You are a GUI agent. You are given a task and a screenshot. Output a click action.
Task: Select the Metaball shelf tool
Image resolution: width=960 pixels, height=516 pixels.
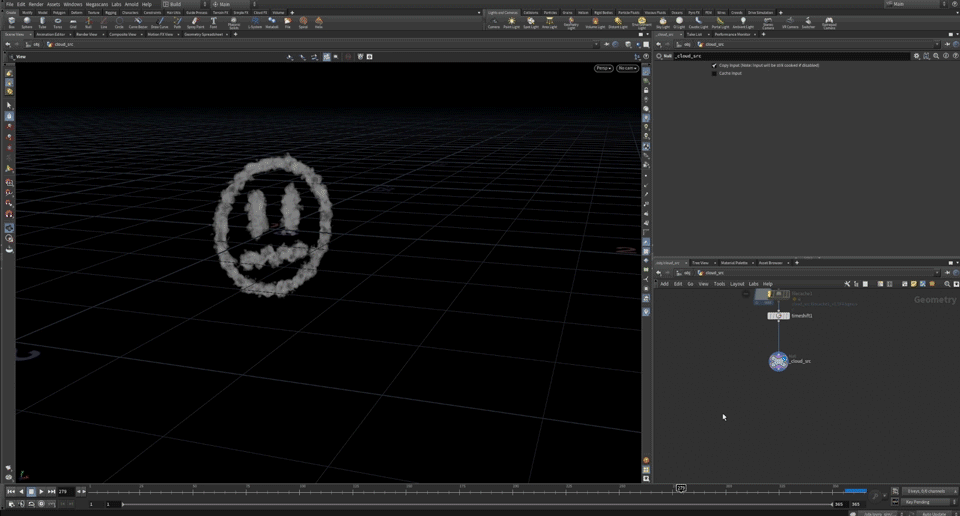point(272,23)
